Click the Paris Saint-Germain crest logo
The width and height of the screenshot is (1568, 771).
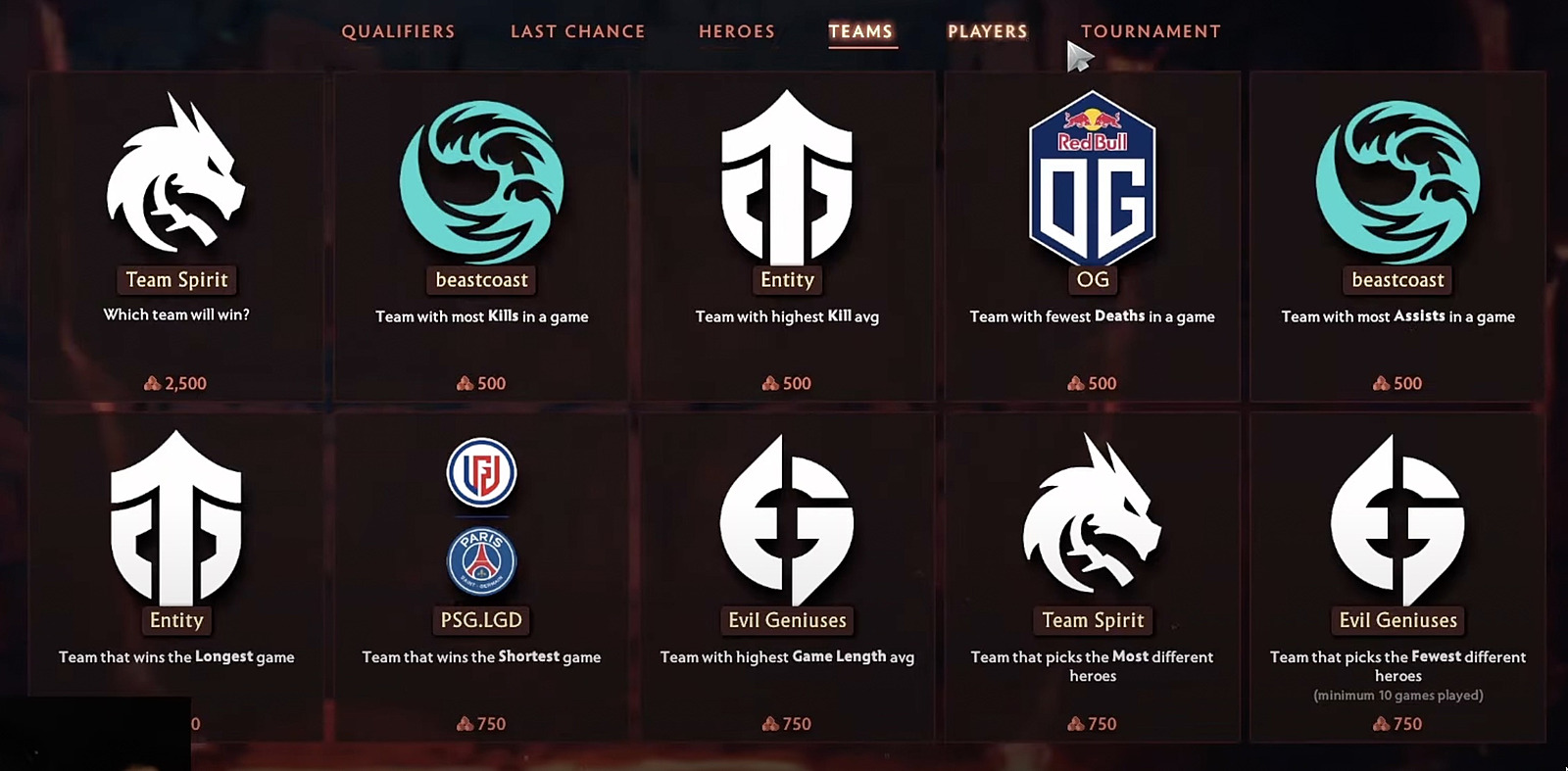point(481,561)
